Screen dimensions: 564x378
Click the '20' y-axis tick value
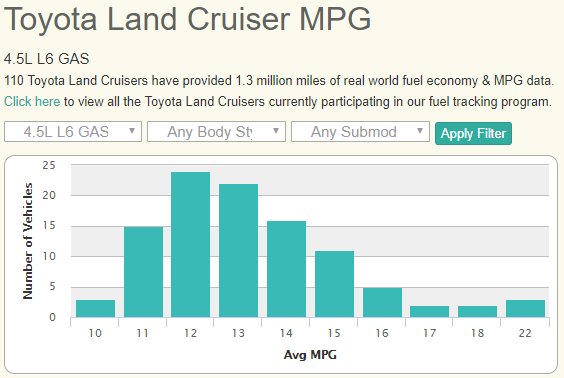pos(49,196)
